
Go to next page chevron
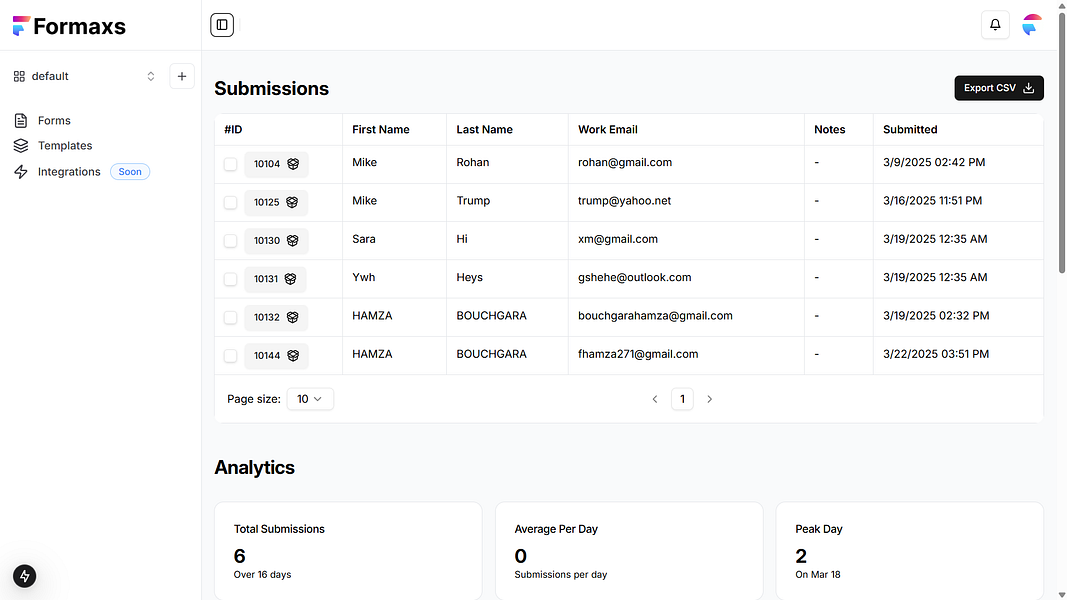click(x=710, y=399)
